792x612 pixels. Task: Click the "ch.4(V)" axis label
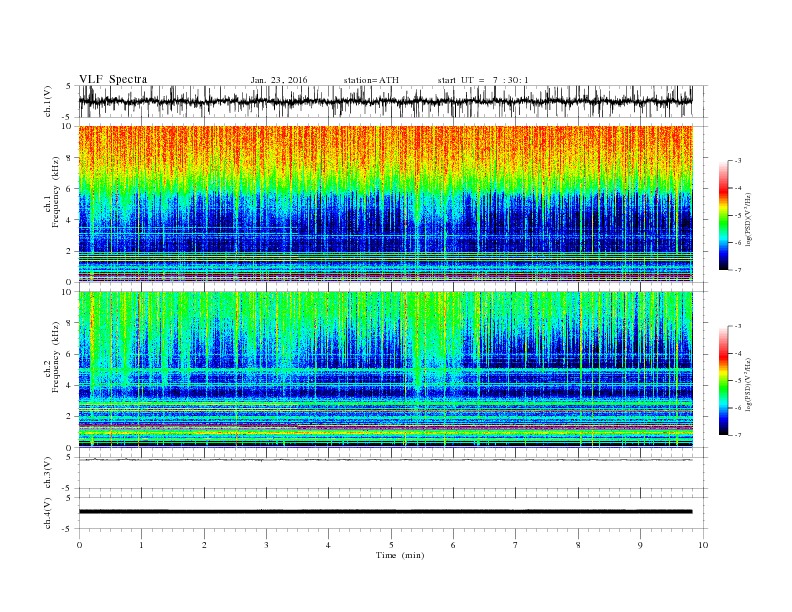[48, 513]
